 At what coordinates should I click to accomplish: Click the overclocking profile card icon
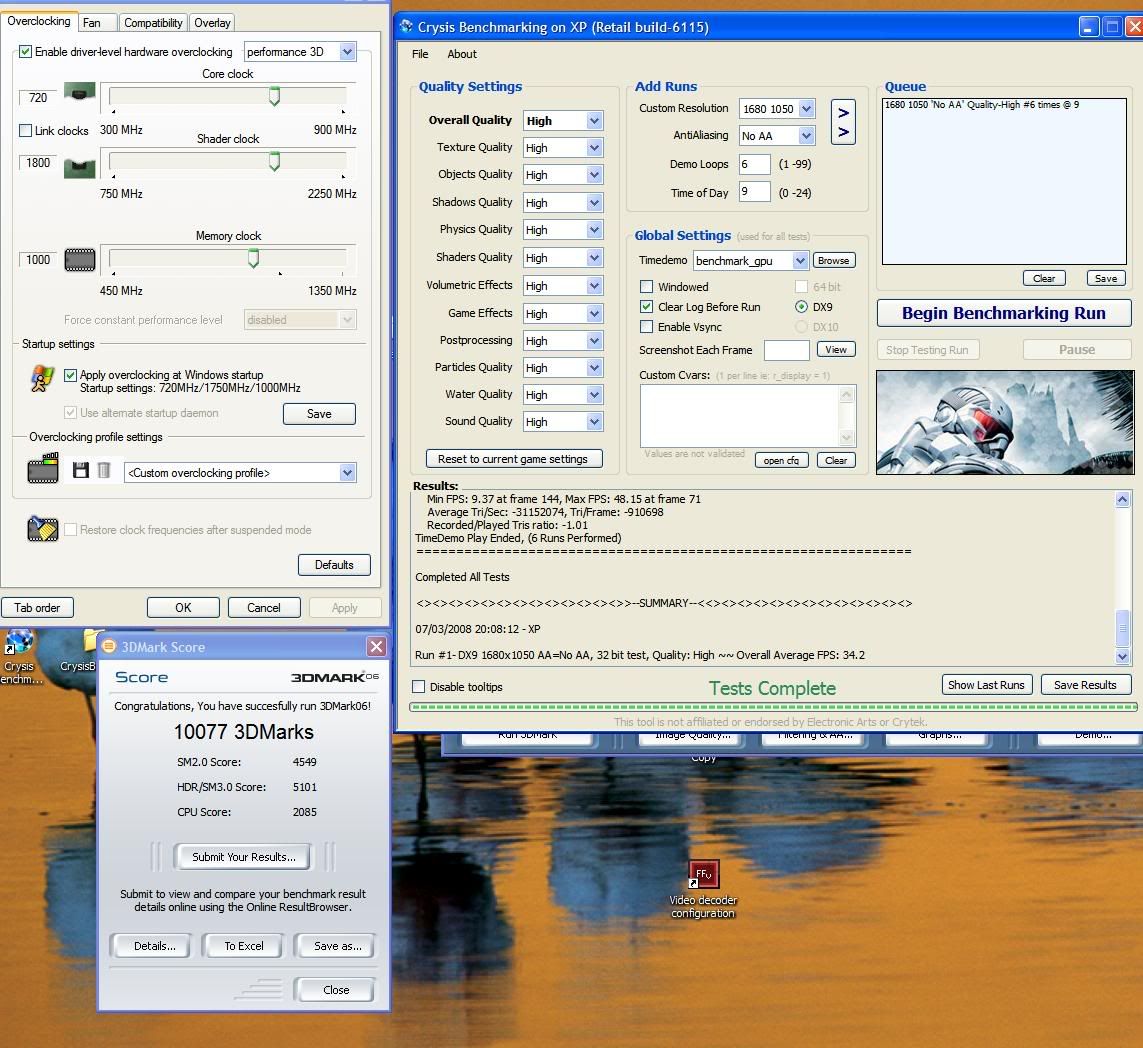[x=43, y=468]
